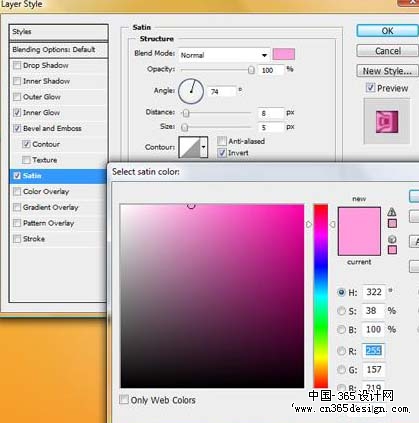Open the Blend Mode dropdown
Image resolution: width=419 pixels, height=423 pixels.
[x=224, y=55]
